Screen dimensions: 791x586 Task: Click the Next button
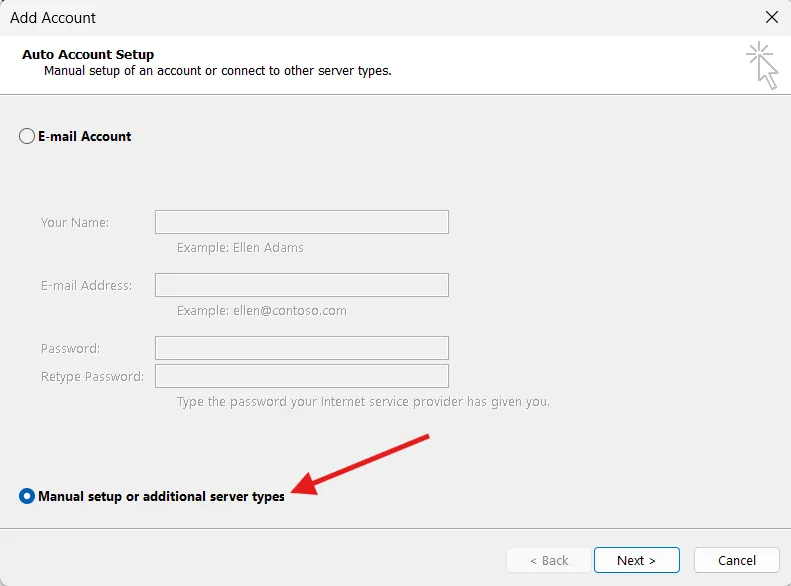[x=636, y=560]
